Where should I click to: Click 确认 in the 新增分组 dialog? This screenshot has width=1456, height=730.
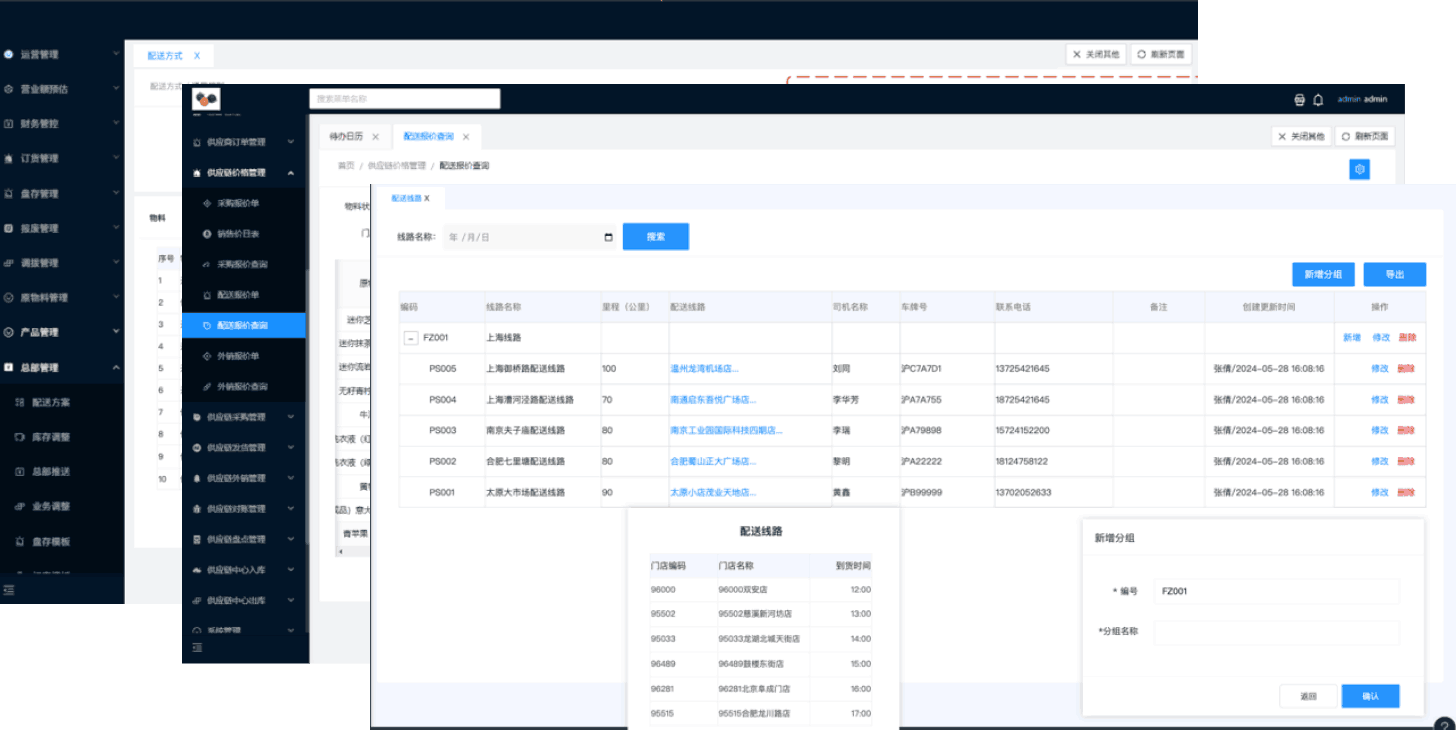[x=1370, y=696]
